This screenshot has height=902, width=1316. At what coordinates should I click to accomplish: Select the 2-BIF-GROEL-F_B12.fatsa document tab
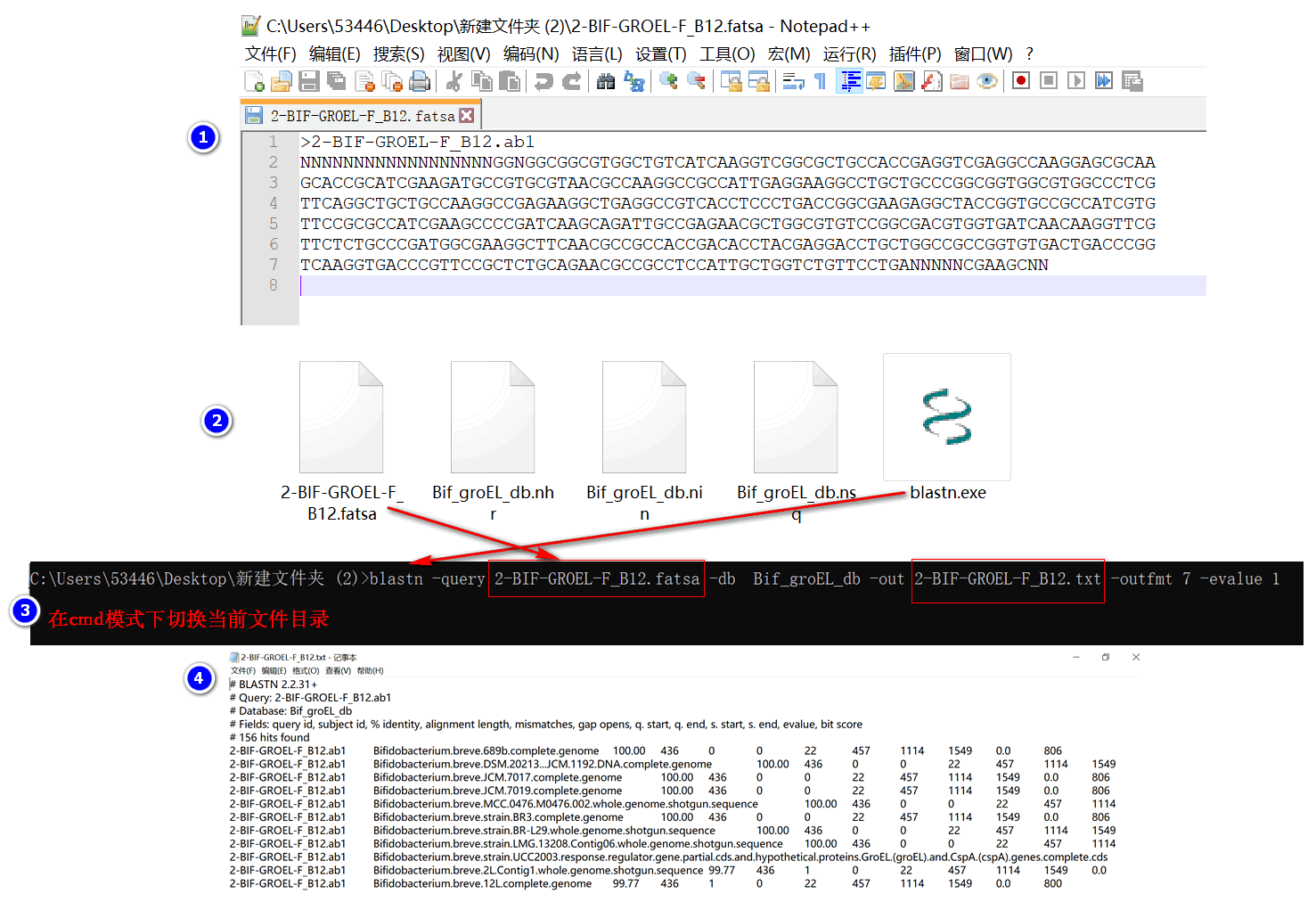361,116
